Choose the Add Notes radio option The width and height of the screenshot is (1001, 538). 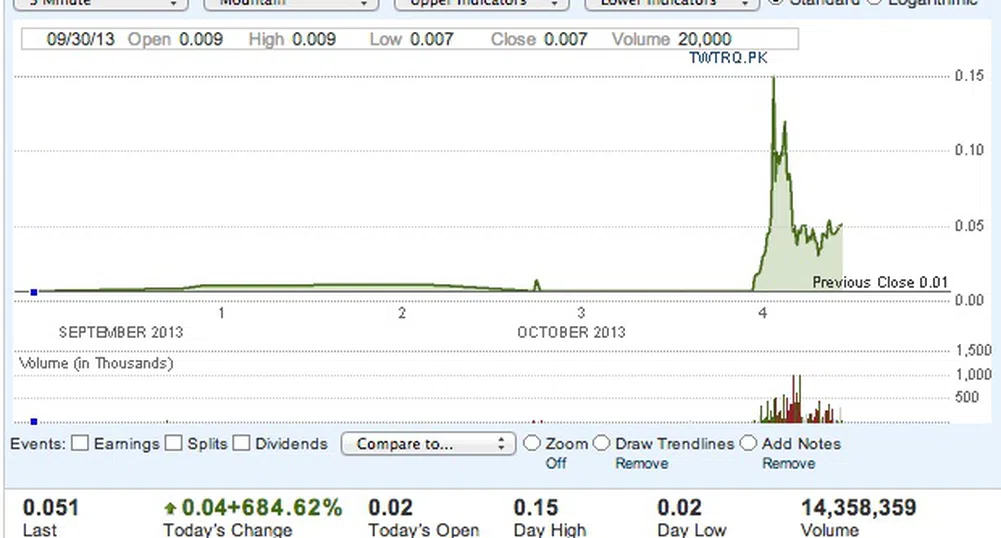point(749,443)
